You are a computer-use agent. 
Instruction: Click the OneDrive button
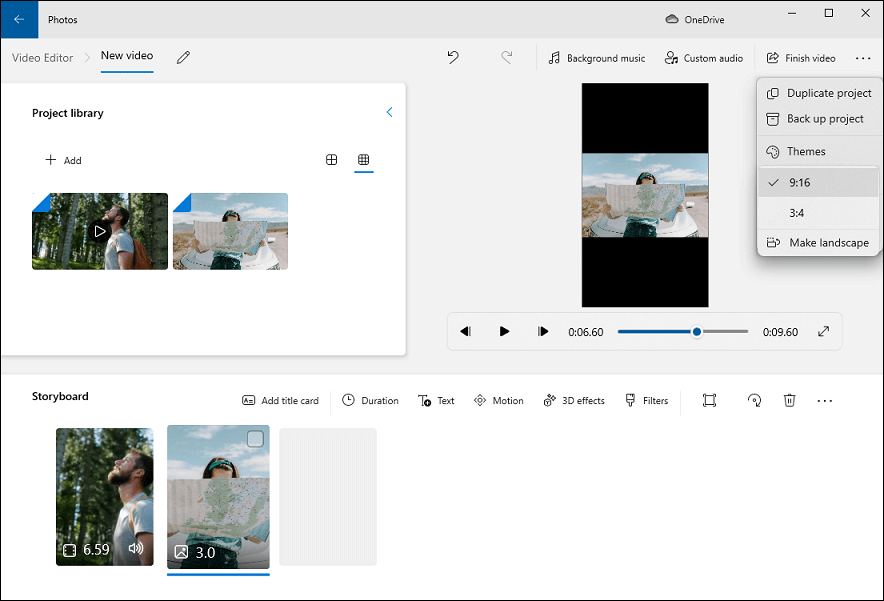(x=695, y=19)
